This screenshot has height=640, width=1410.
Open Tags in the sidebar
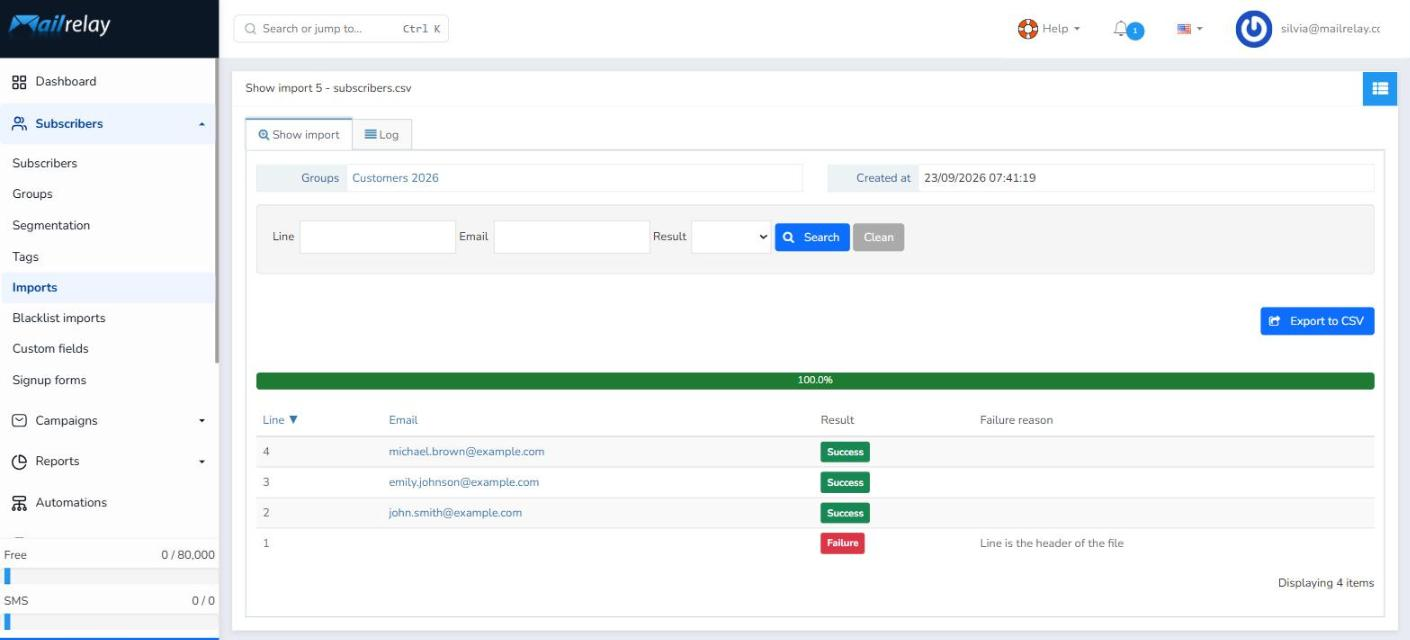pyautogui.click(x=25, y=257)
